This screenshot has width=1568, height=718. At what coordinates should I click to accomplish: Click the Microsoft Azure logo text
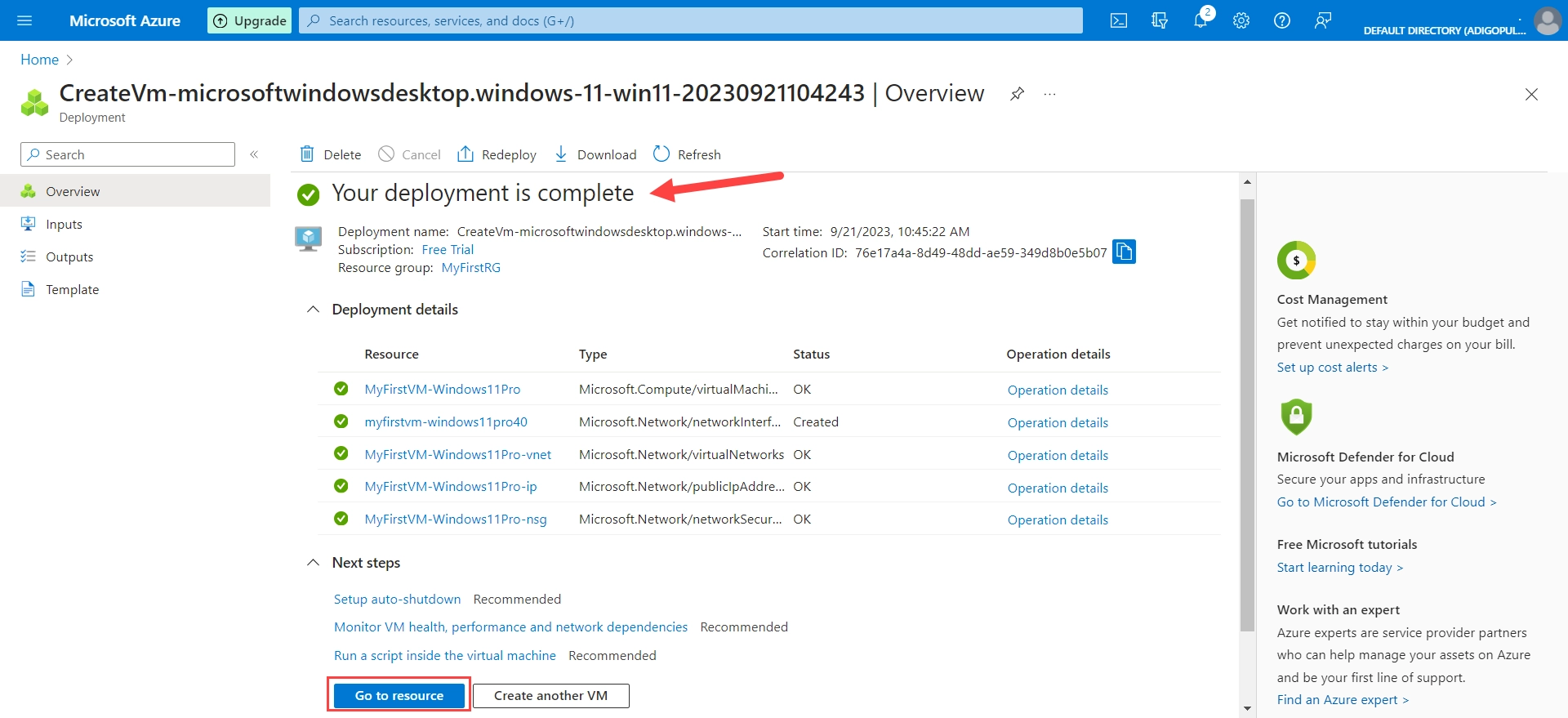tap(125, 20)
